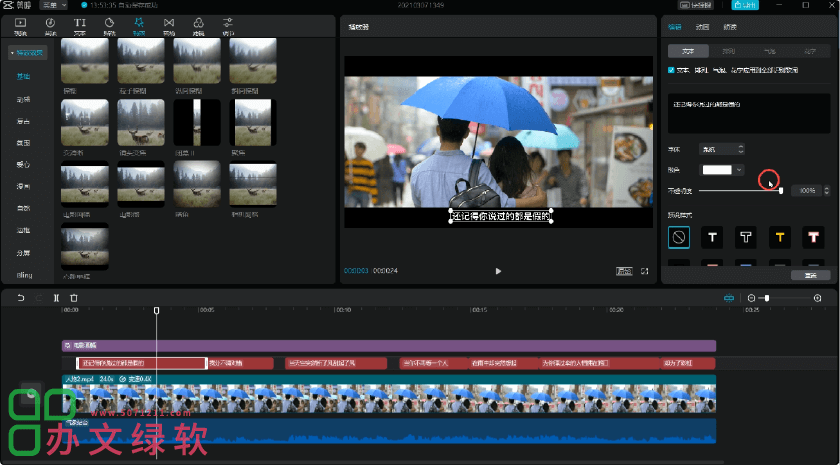Open the Audio tab in top toolbar
The width and height of the screenshot is (840, 465).
point(50,24)
